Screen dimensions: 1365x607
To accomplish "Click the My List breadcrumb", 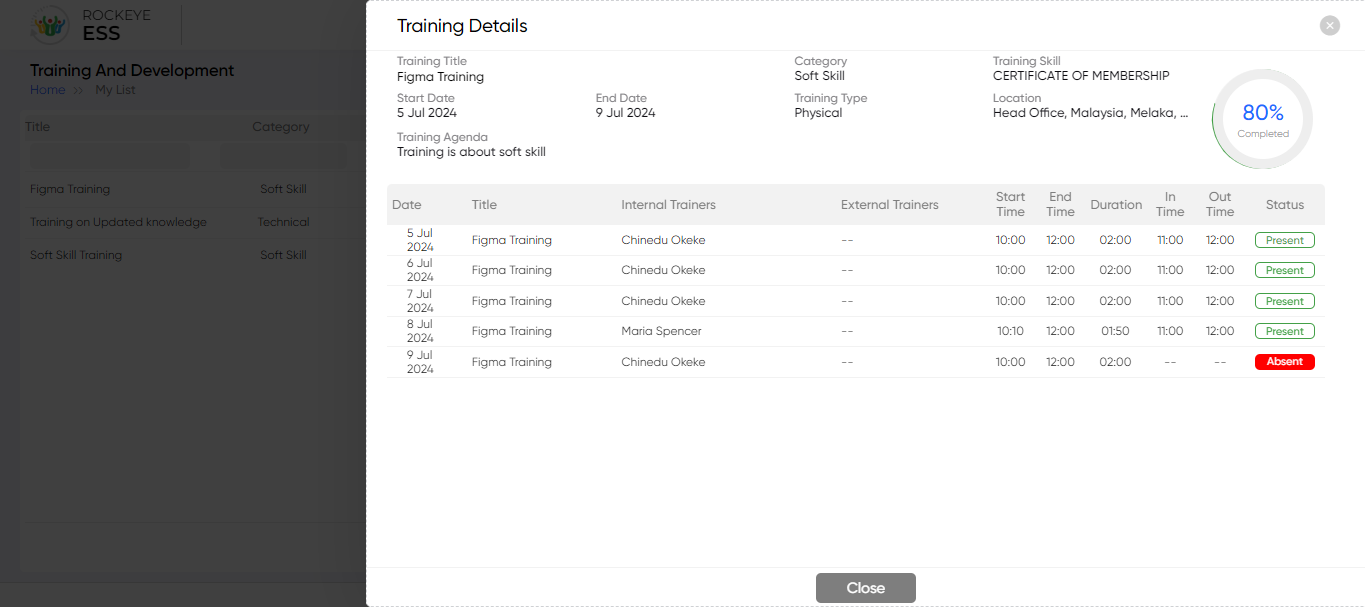I will (115, 90).
